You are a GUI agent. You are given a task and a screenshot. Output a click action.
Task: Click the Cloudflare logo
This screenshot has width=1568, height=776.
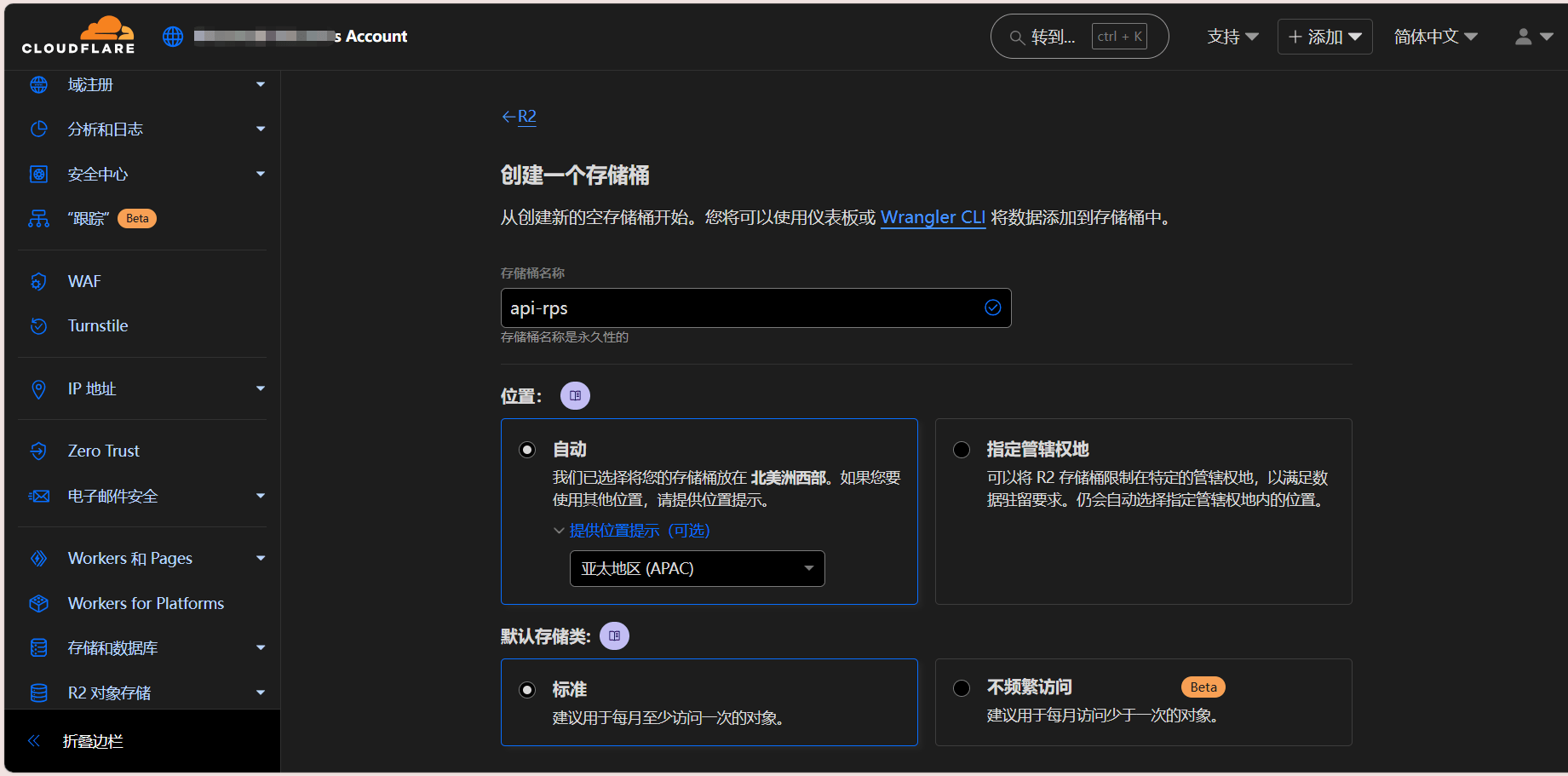78,36
